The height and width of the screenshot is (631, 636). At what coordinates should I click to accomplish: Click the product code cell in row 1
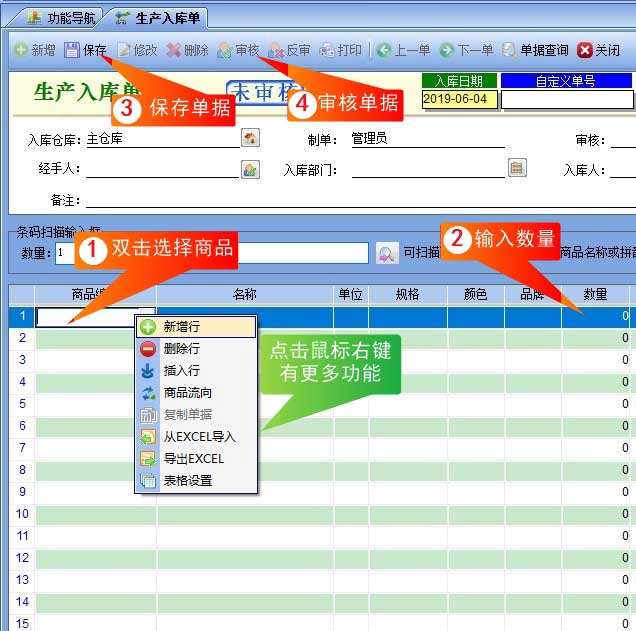pos(96,317)
